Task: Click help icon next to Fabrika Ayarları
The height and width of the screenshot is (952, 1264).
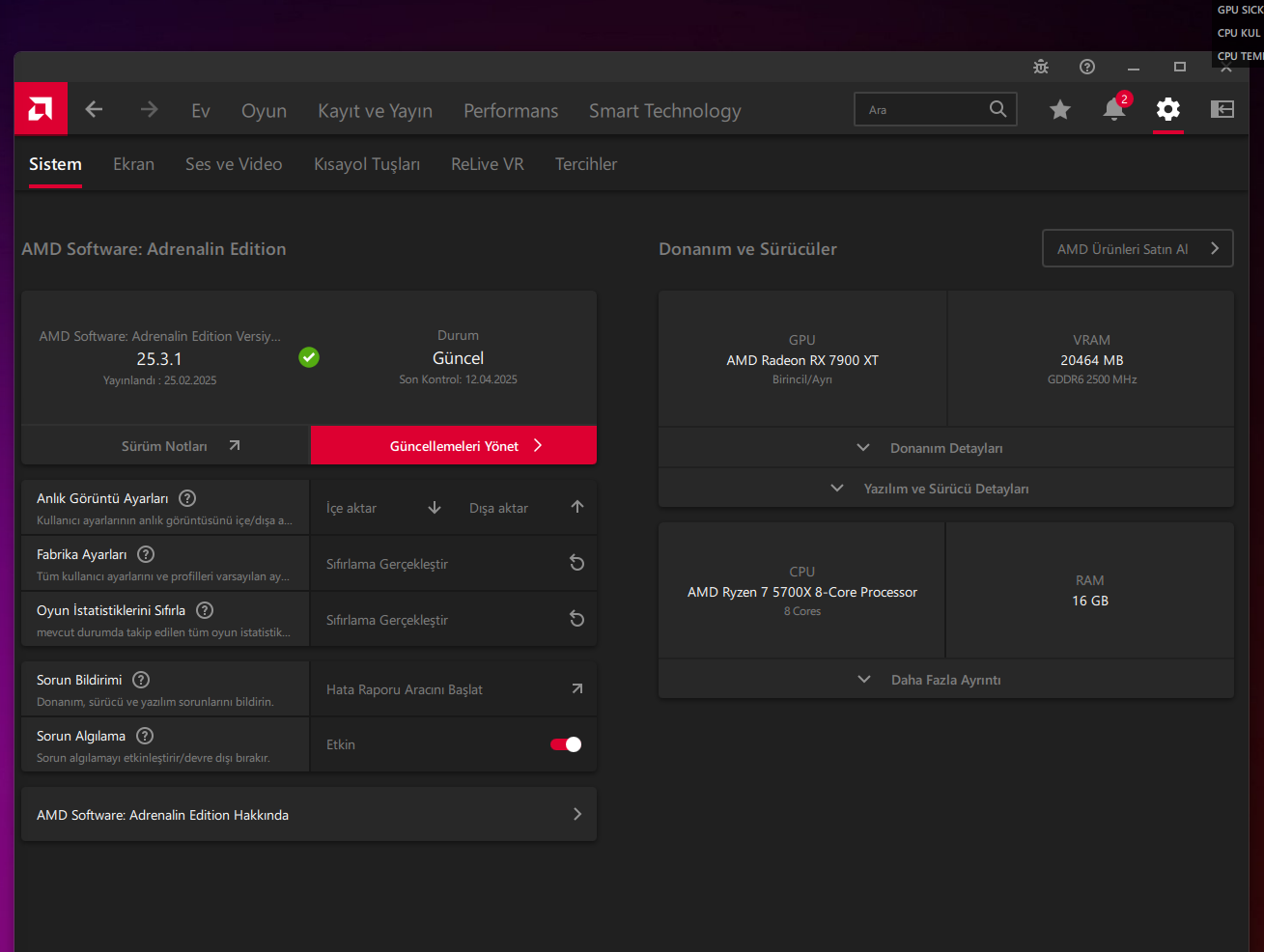Action: [x=146, y=554]
